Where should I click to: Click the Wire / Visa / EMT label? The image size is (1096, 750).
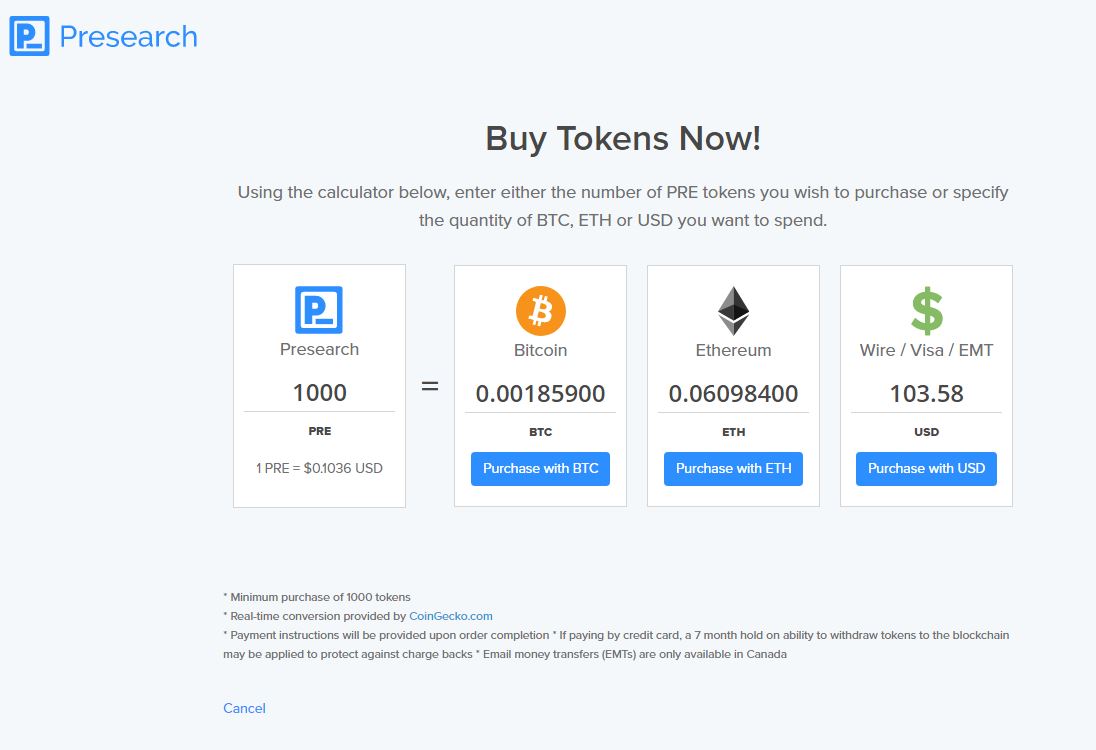pos(926,350)
